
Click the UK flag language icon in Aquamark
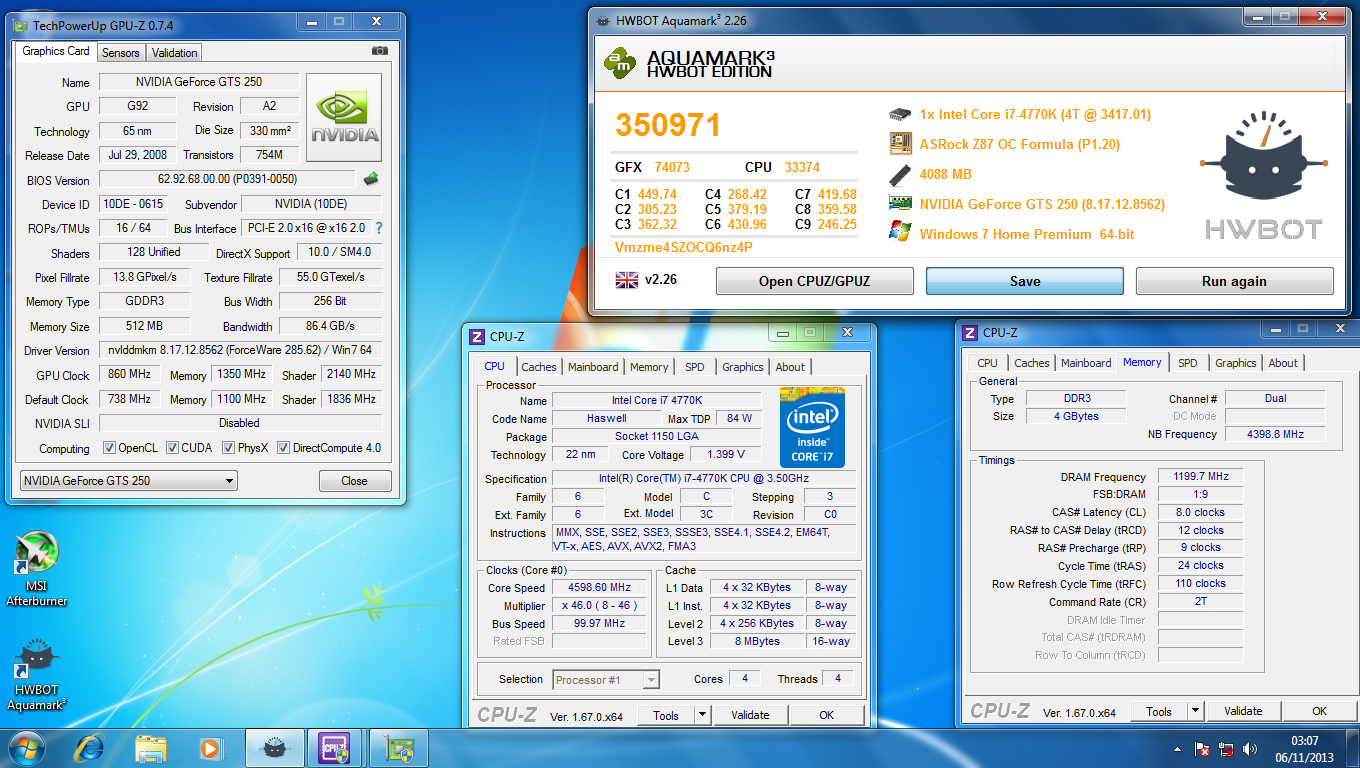coord(627,280)
